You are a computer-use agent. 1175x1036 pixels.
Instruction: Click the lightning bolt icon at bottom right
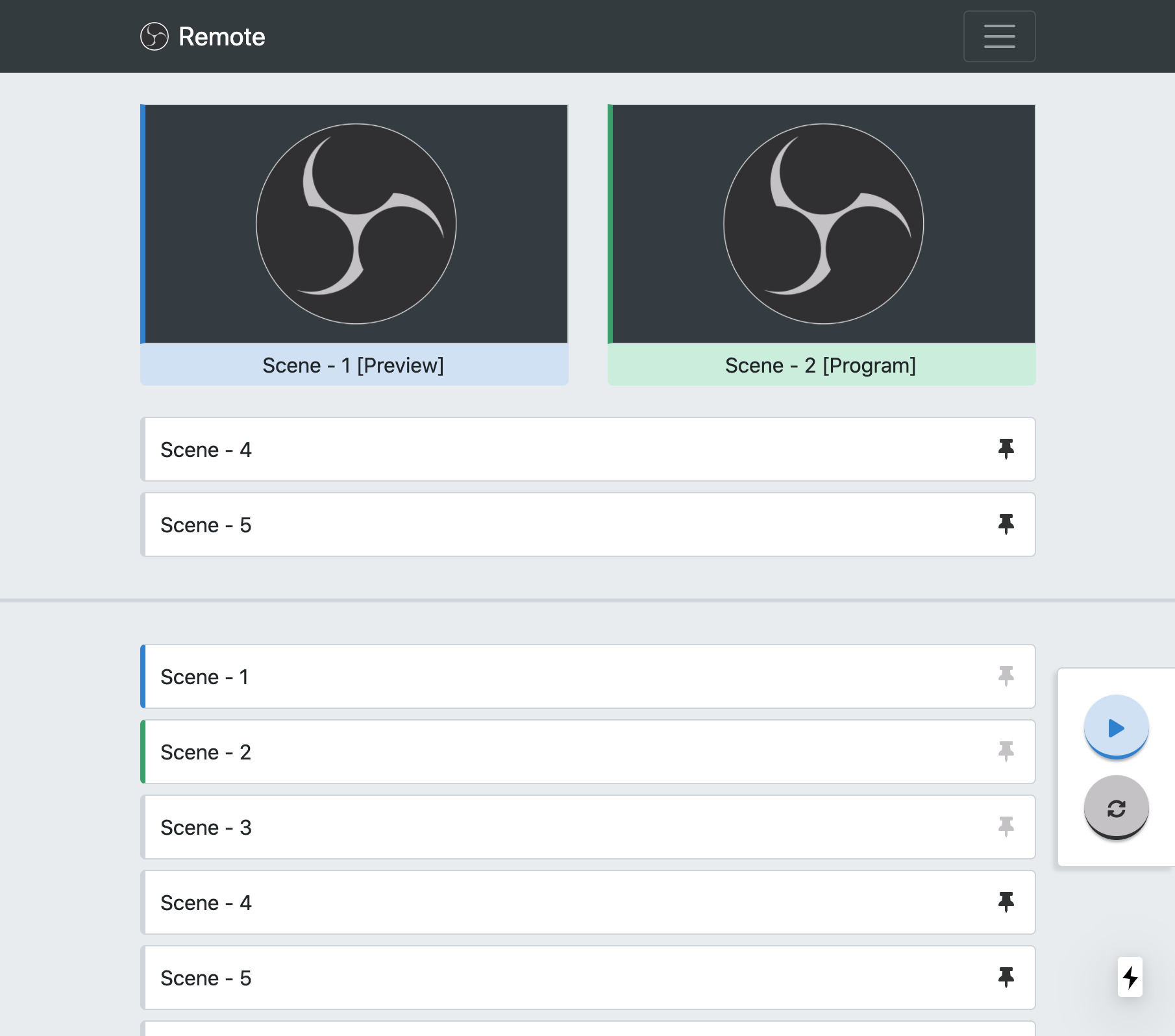(x=1130, y=978)
